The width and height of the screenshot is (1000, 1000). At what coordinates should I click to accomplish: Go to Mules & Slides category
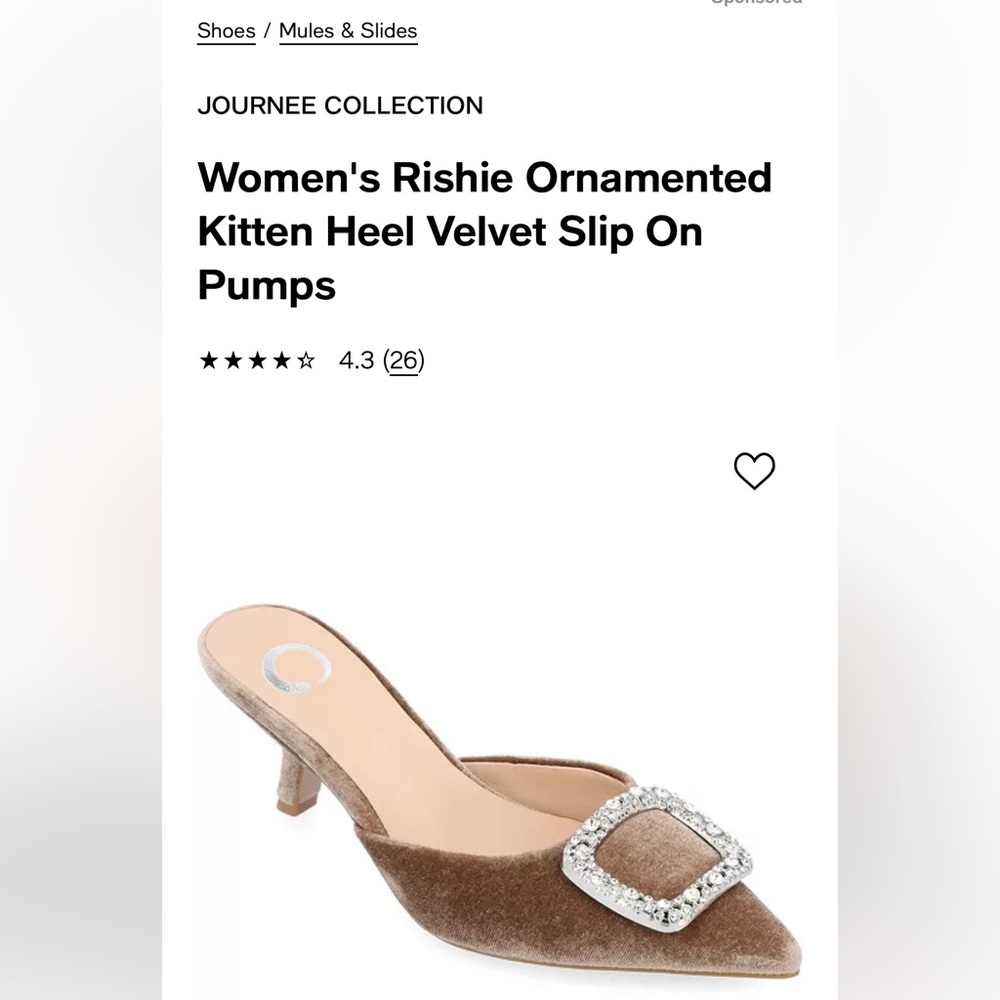[348, 30]
